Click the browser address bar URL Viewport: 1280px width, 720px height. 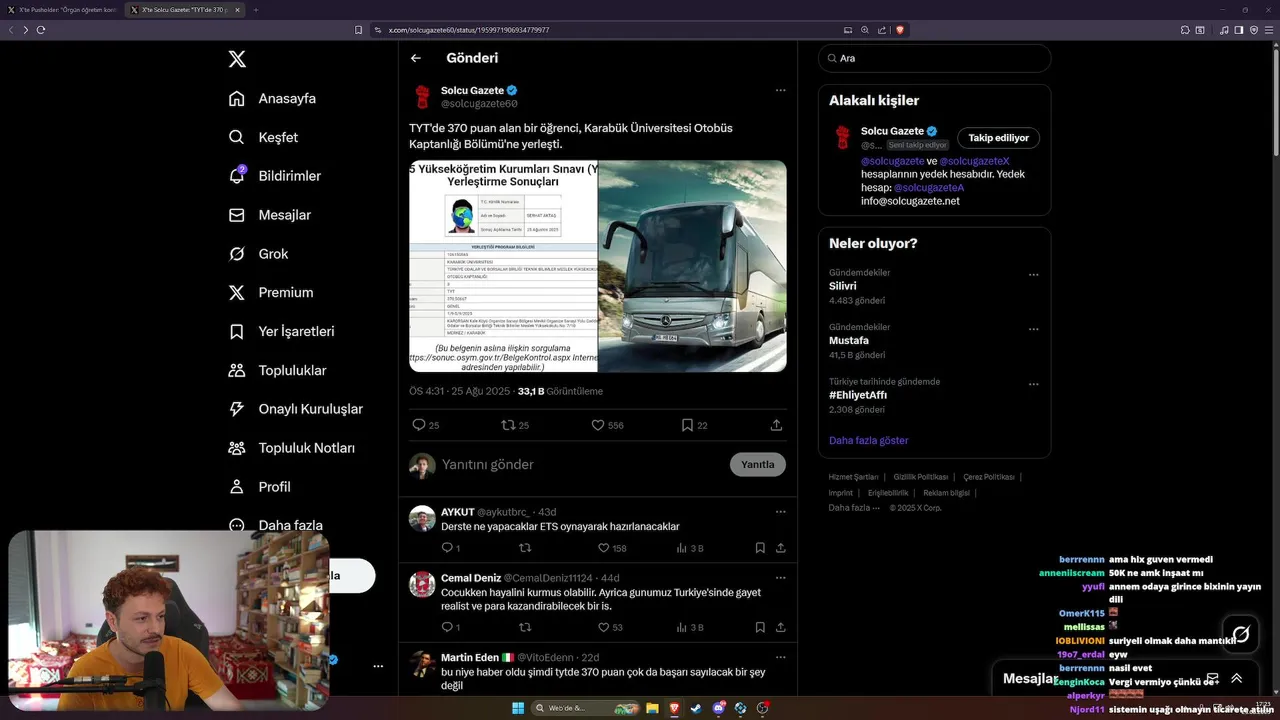[x=469, y=30]
